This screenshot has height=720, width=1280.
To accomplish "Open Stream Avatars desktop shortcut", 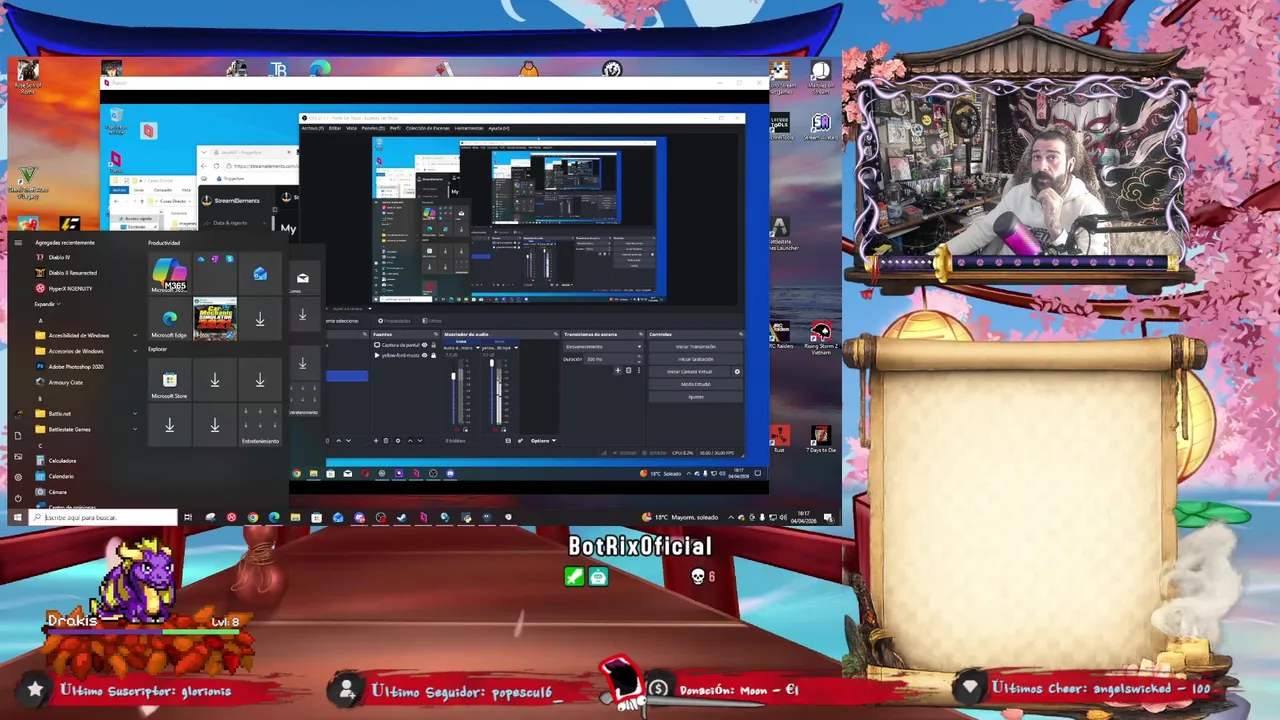I will pos(821,128).
